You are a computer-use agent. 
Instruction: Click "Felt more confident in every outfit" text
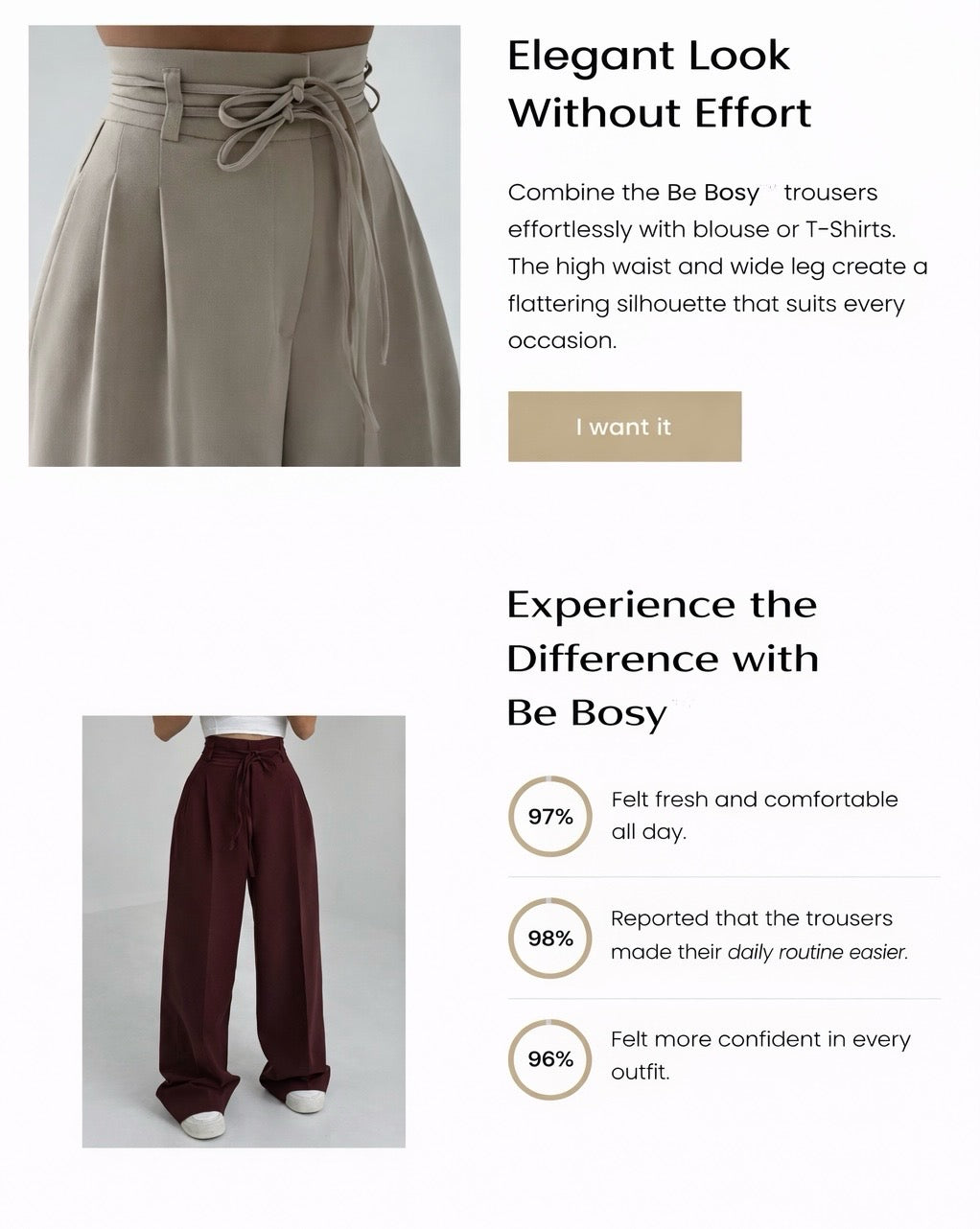759,1055
